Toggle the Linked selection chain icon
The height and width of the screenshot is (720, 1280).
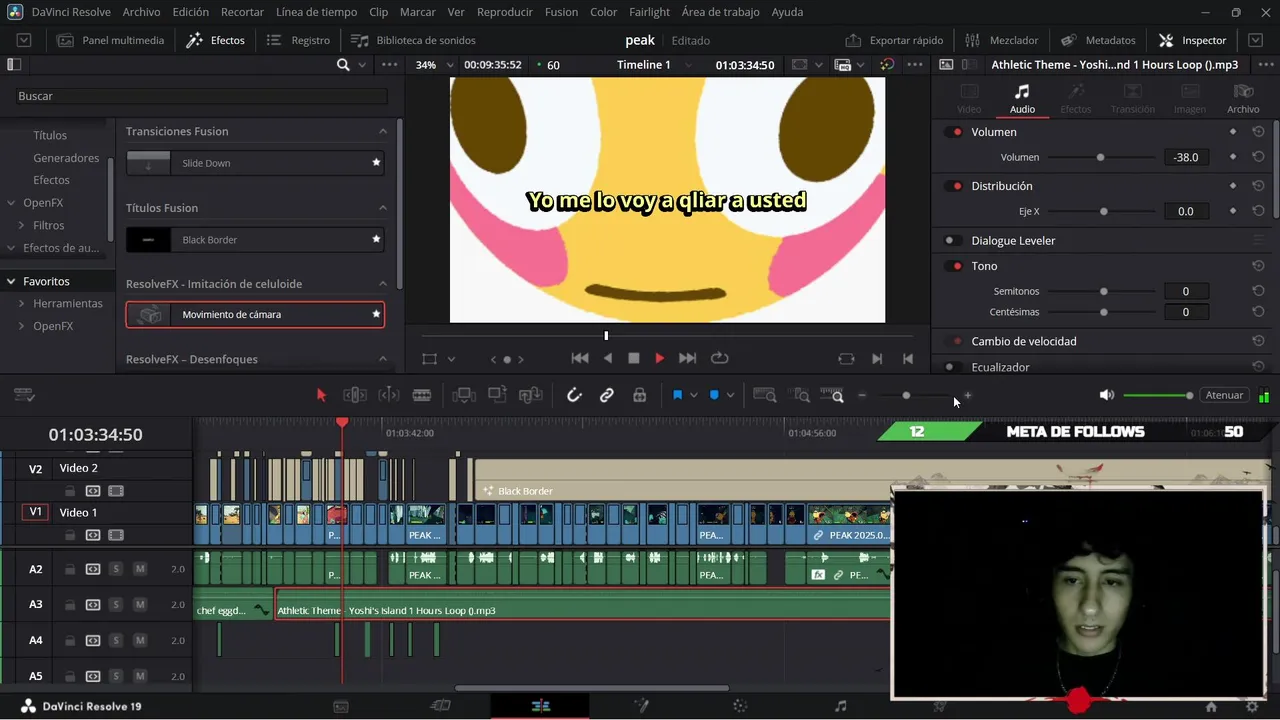coord(607,395)
